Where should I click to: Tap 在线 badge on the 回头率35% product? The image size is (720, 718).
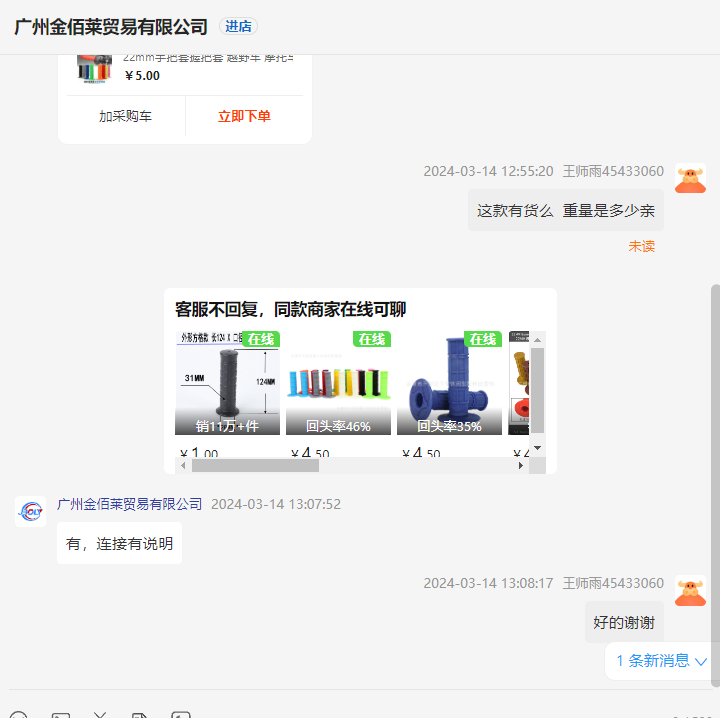tap(483, 339)
